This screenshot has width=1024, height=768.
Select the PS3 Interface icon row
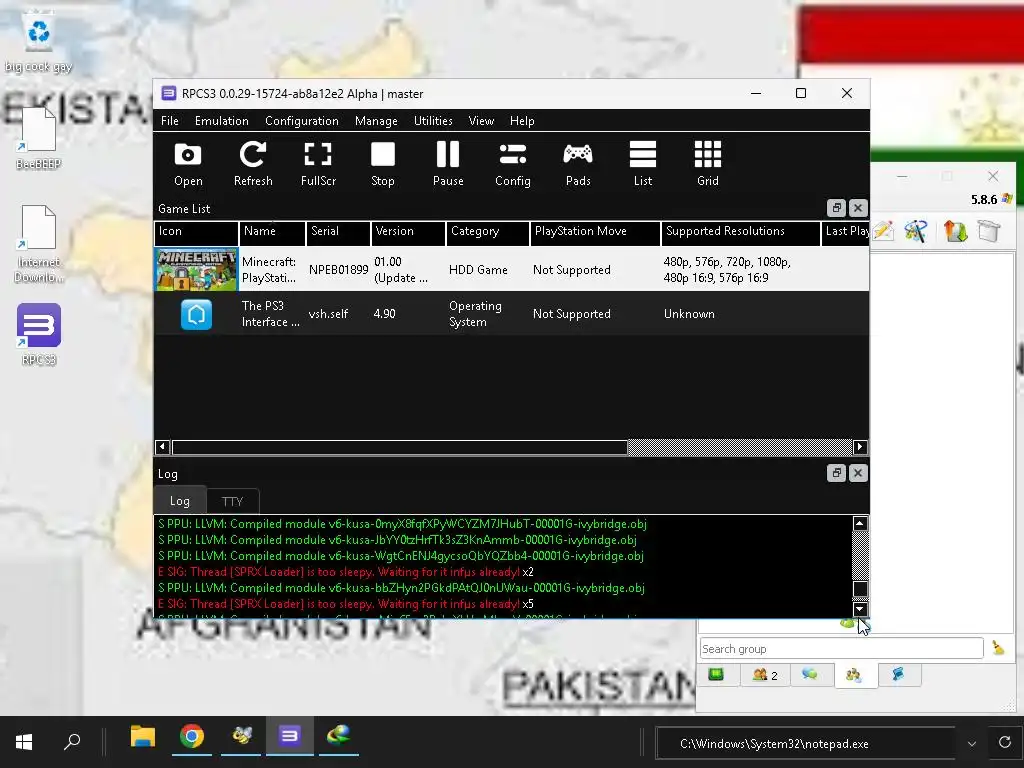click(197, 314)
